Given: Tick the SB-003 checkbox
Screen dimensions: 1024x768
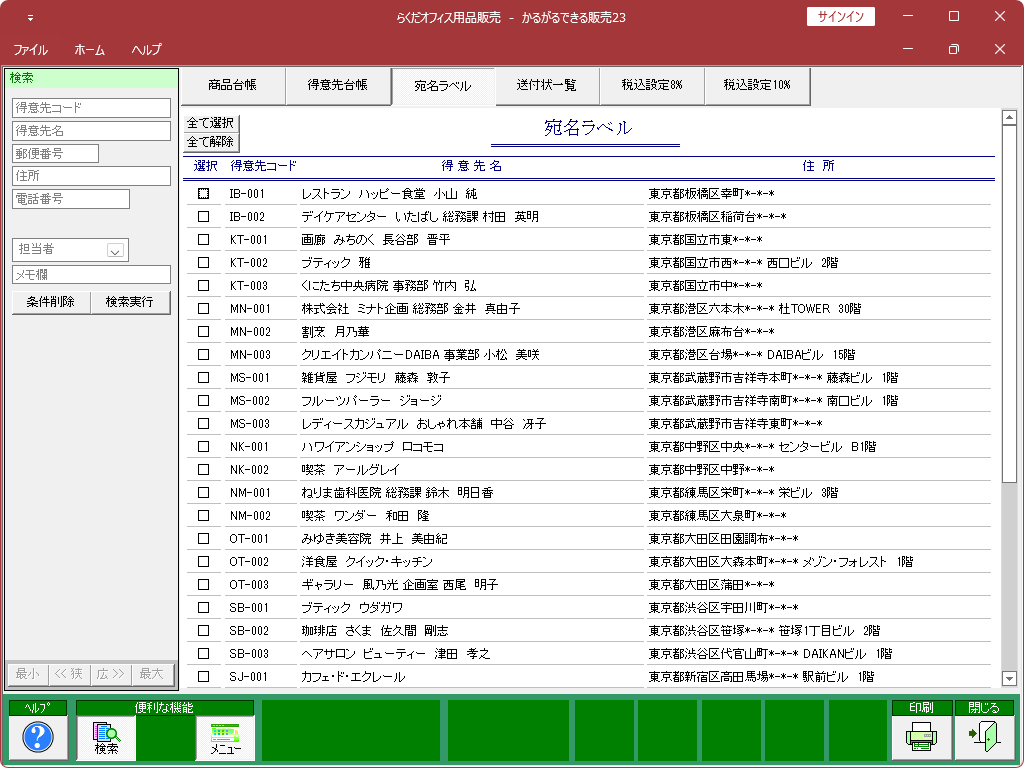Looking at the screenshot, I should pyautogui.click(x=204, y=654).
